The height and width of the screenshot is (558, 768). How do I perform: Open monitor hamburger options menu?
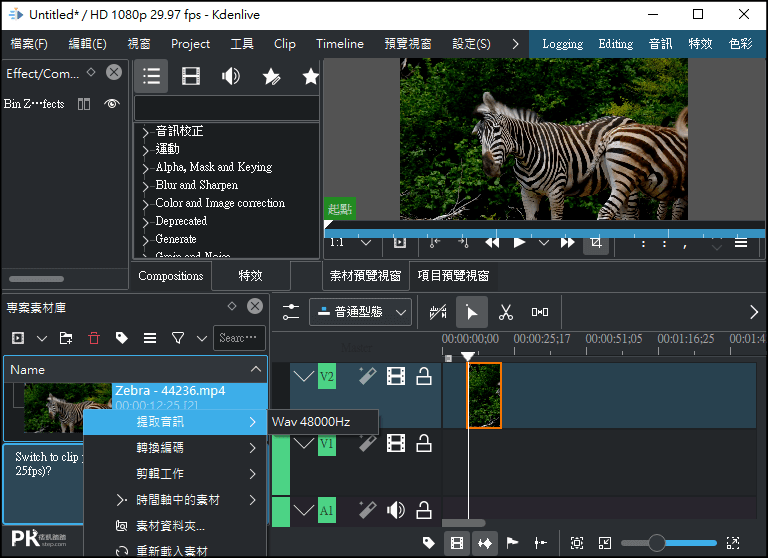coord(741,243)
